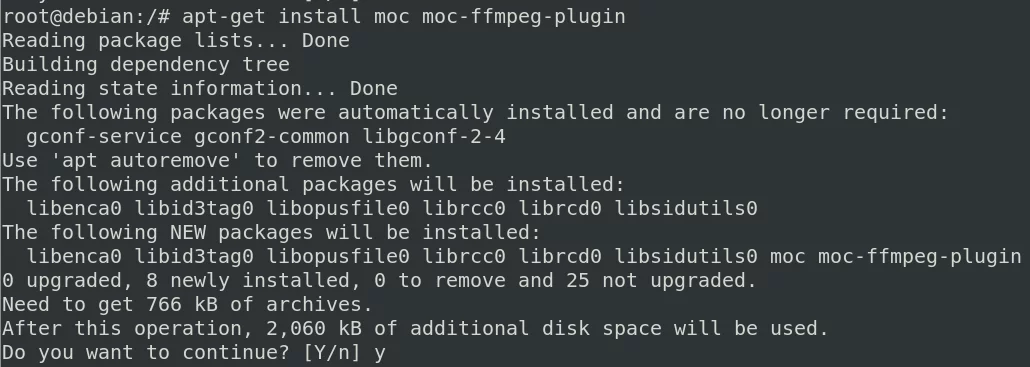Click the apt-get install command text
Image resolution: width=1030 pixels, height=367 pixels.
tap(271, 16)
